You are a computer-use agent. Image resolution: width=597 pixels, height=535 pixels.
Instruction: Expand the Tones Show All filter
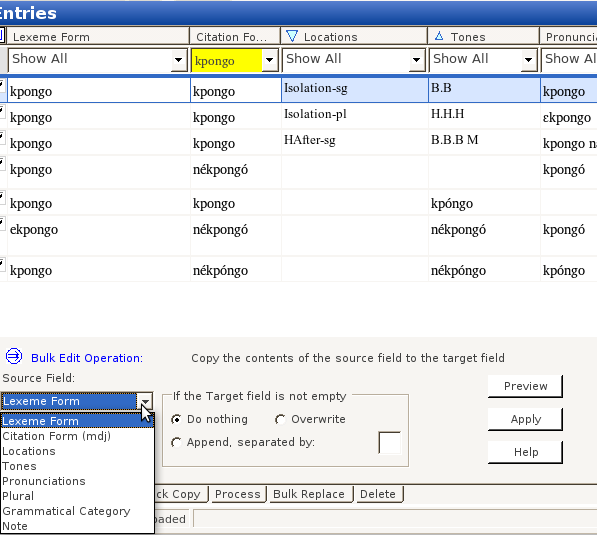point(528,59)
